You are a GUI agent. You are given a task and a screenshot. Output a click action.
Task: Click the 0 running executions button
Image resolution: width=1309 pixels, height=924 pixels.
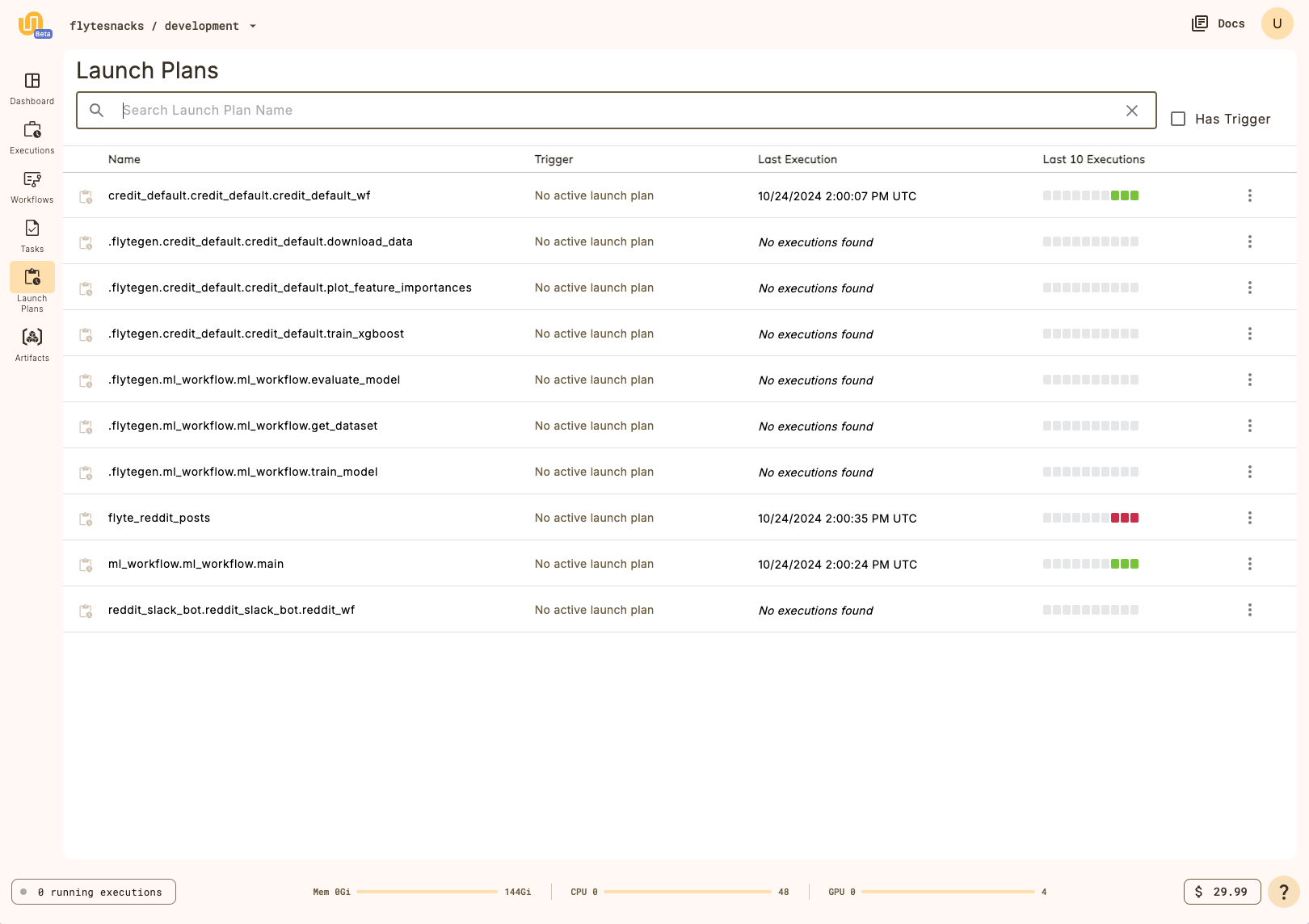(94, 892)
